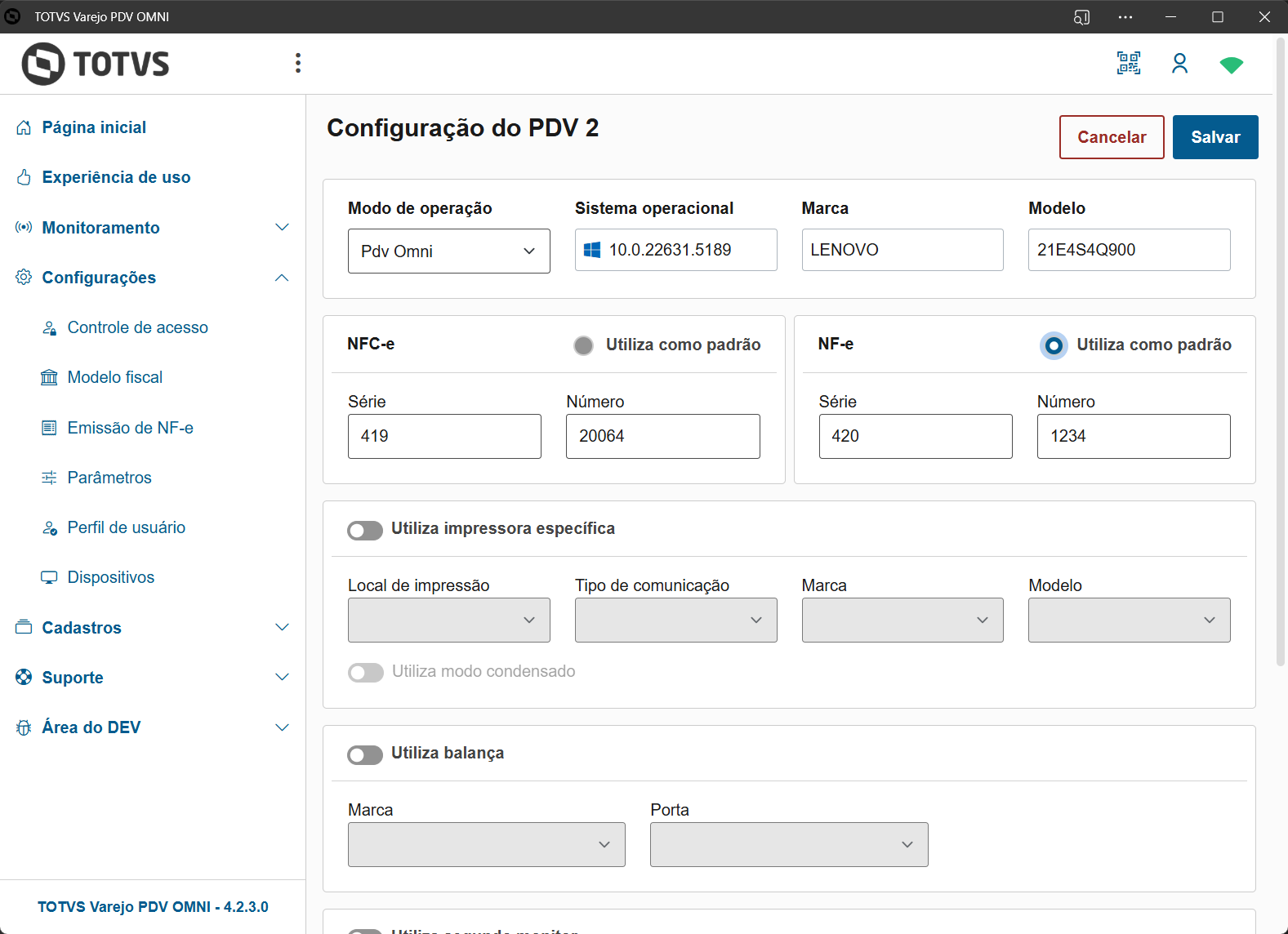Image resolution: width=1288 pixels, height=934 pixels.
Task: Turn on the Utiliza balança toggle
Action: coord(365,755)
